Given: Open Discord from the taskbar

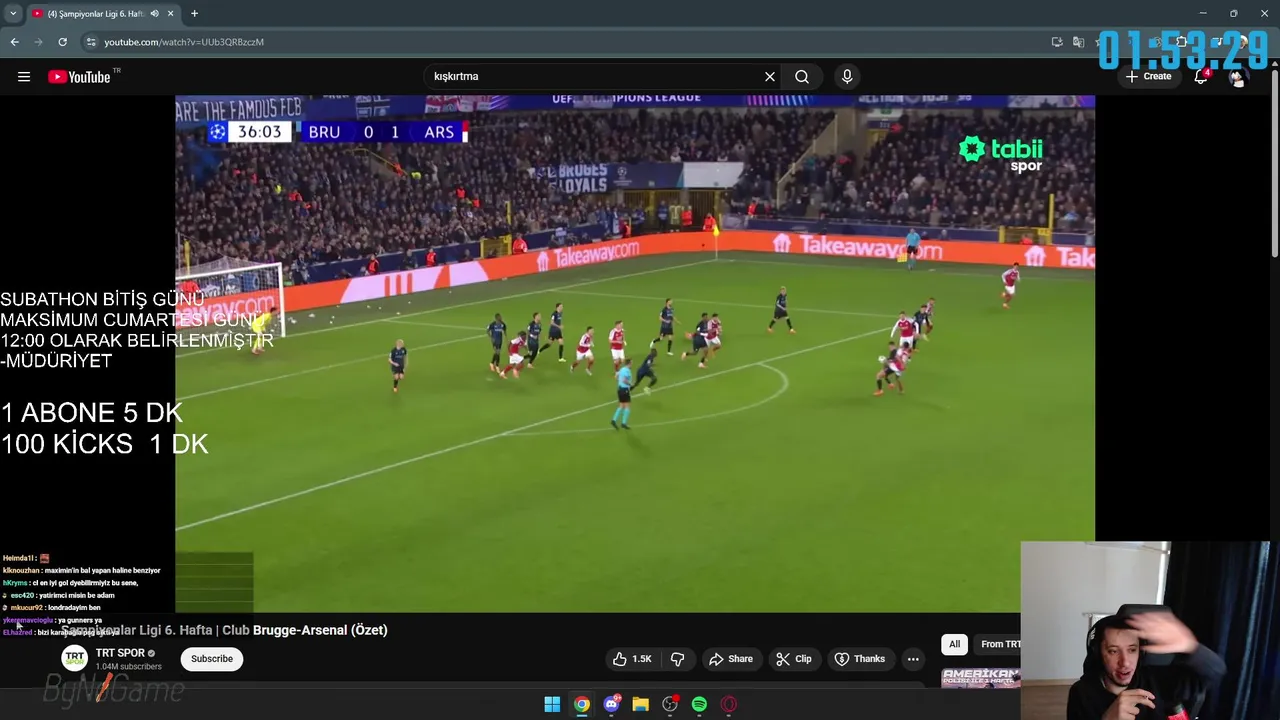Looking at the screenshot, I should [611, 704].
